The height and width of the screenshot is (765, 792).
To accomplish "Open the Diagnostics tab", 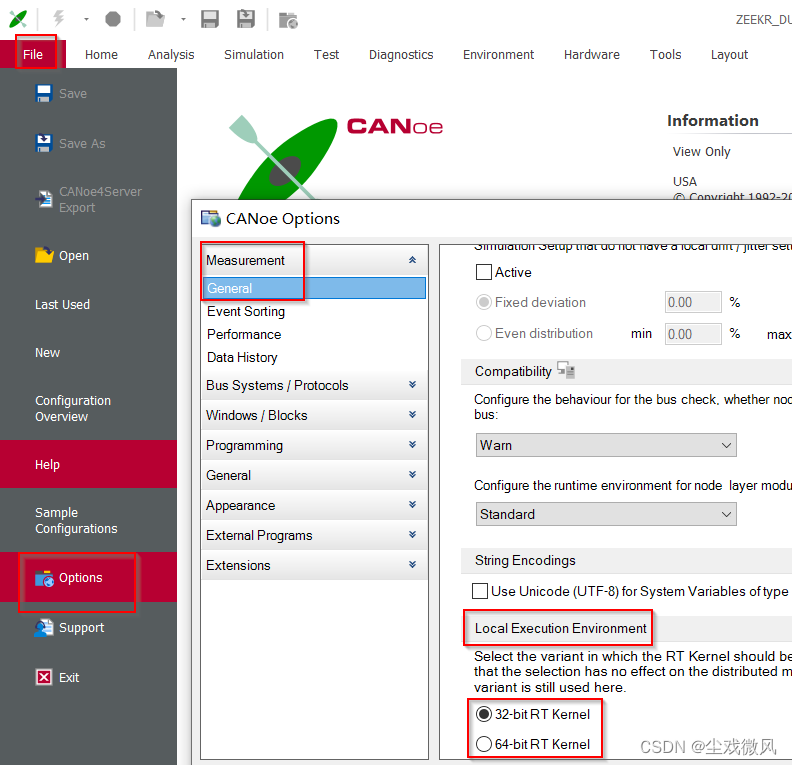I will (401, 55).
